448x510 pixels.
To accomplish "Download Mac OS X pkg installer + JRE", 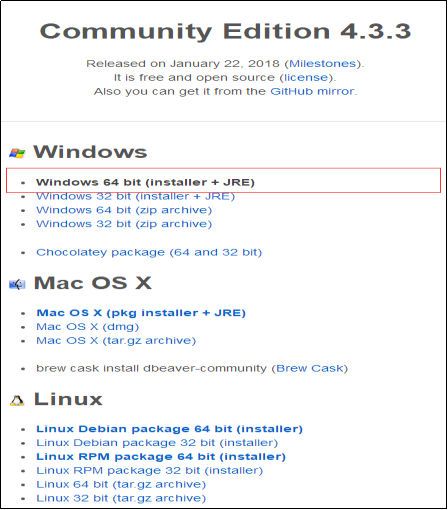I will 141,313.
